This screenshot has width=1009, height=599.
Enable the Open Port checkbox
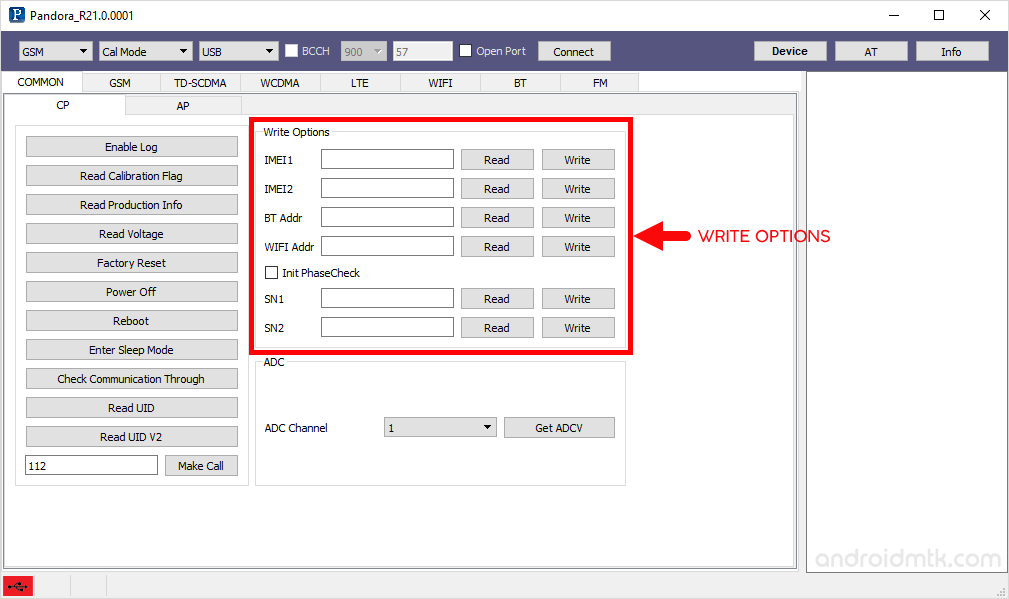465,50
